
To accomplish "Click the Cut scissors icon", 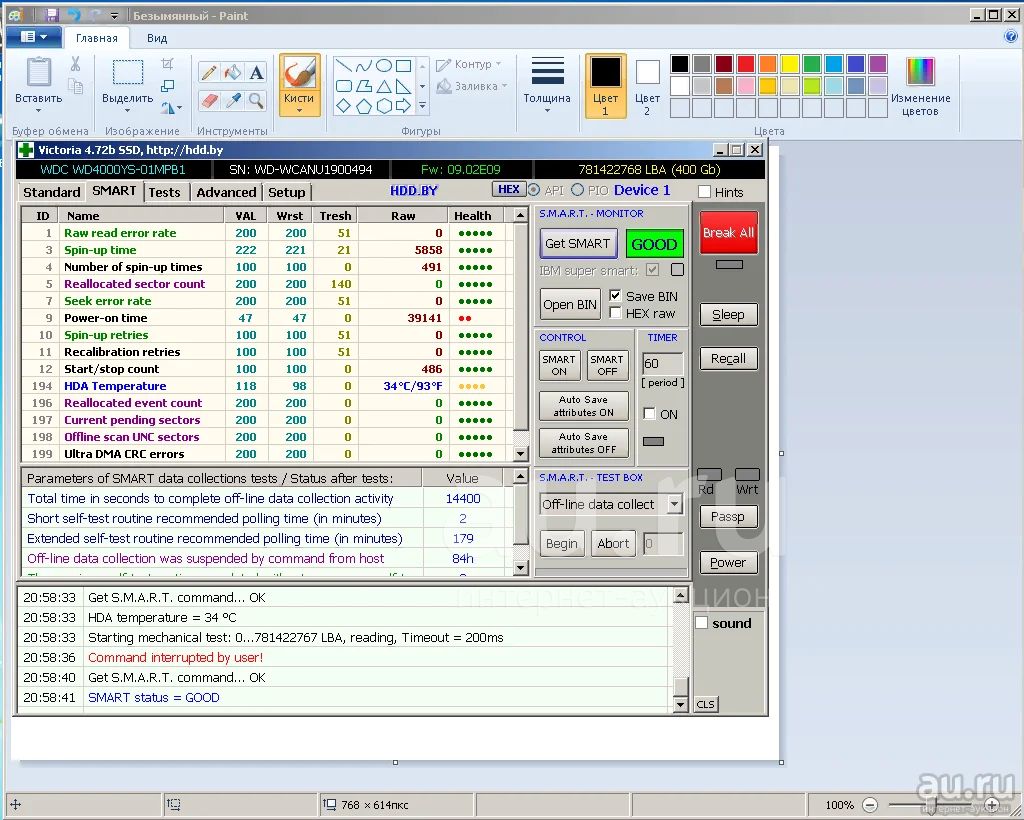I will click(75, 63).
